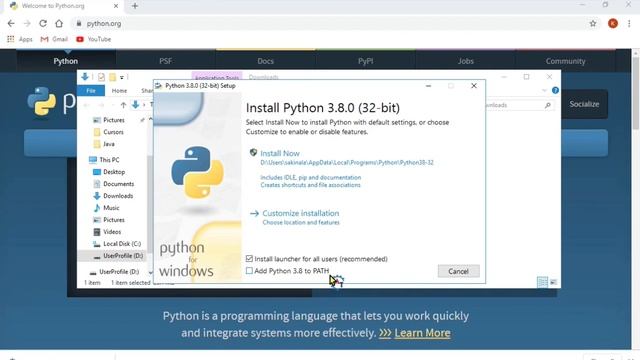The height and width of the screenshot is (360, 640).
Task: Uncheck Install launcher for all users
Action: click(249, 258)
